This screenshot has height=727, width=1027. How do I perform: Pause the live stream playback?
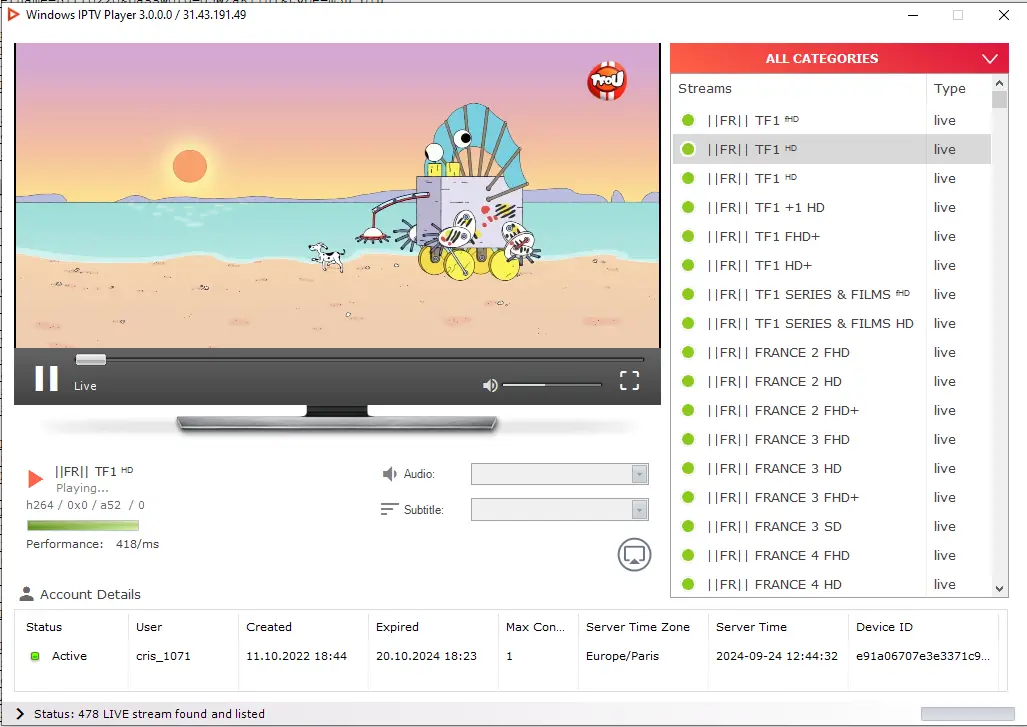tap(47, 379)
